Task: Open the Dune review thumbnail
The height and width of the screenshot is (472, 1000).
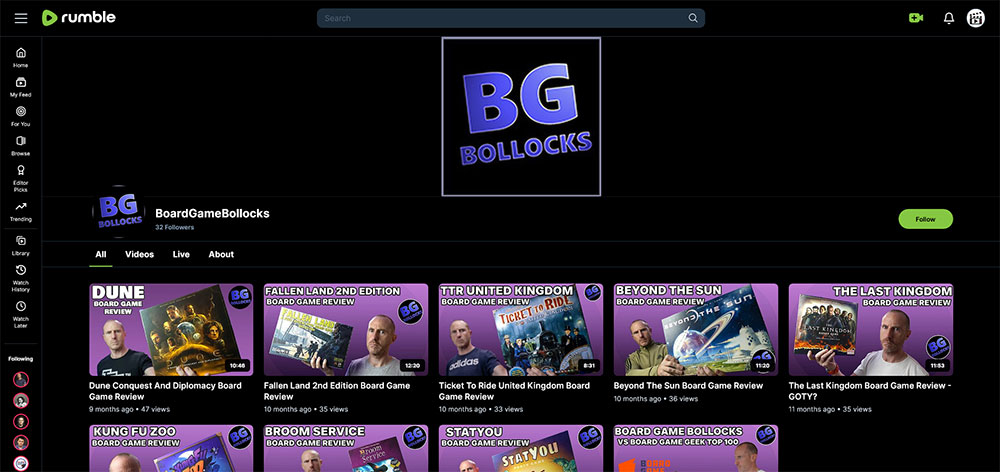Action: click(171, 329)
